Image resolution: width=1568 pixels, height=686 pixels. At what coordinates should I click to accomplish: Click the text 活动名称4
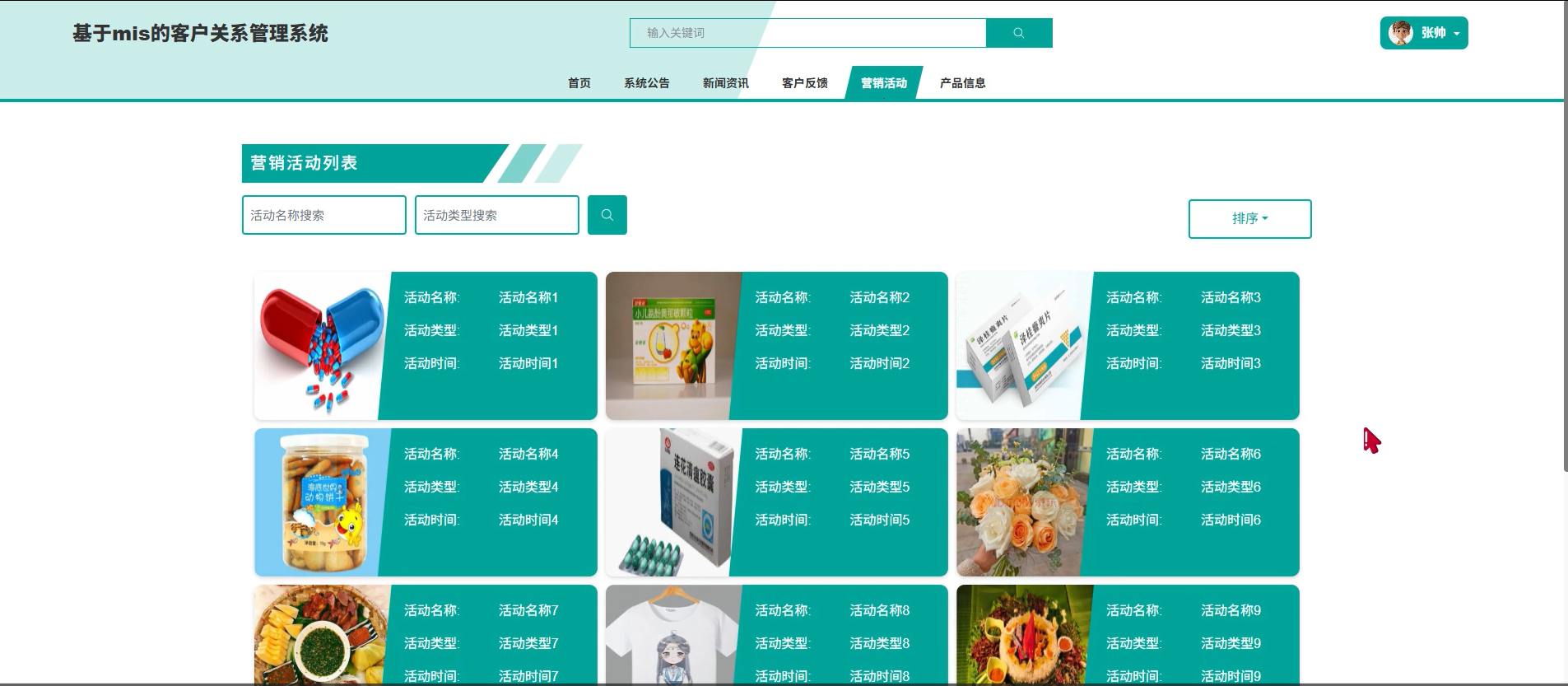(x=528, y=454)
